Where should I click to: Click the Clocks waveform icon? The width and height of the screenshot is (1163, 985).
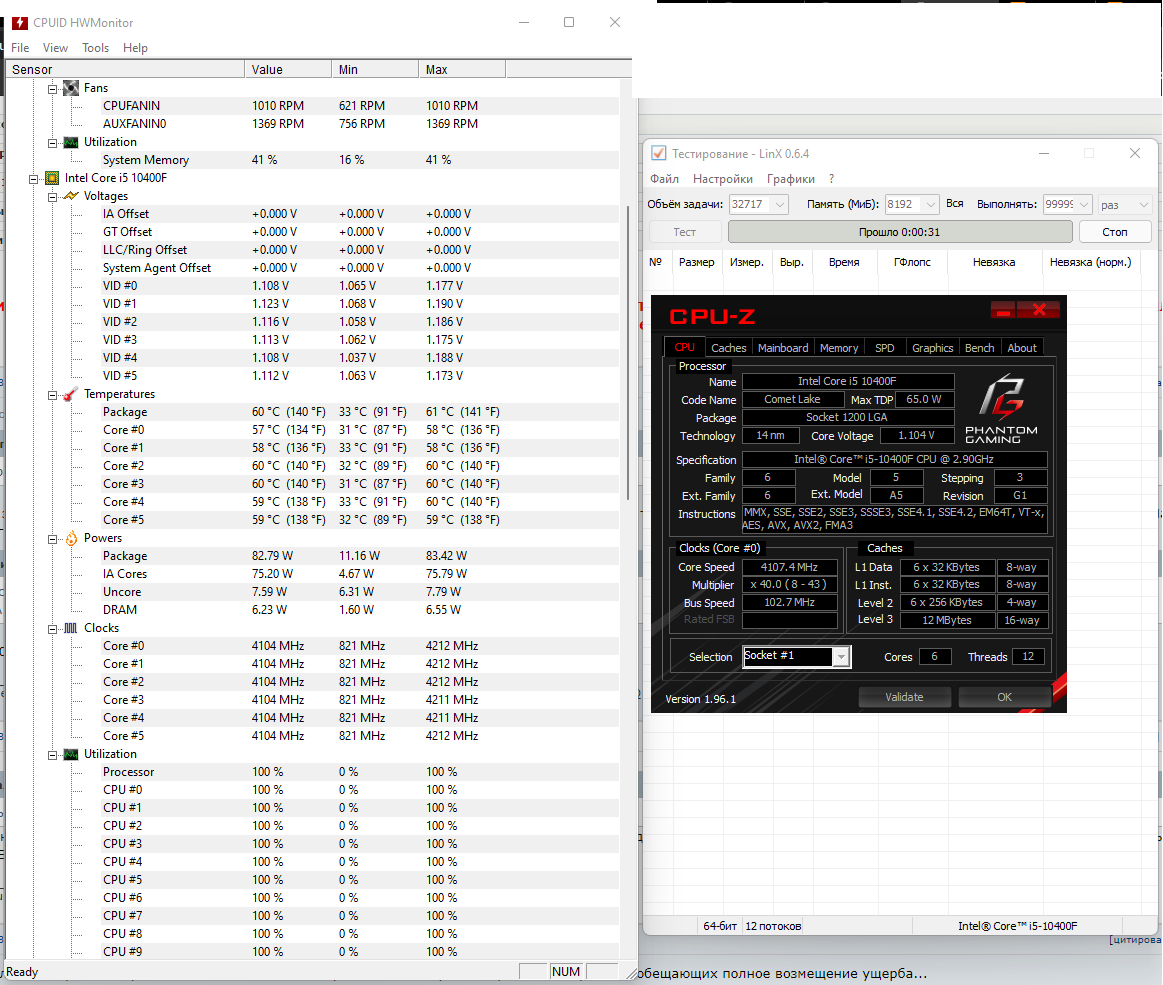coord(71,627)
